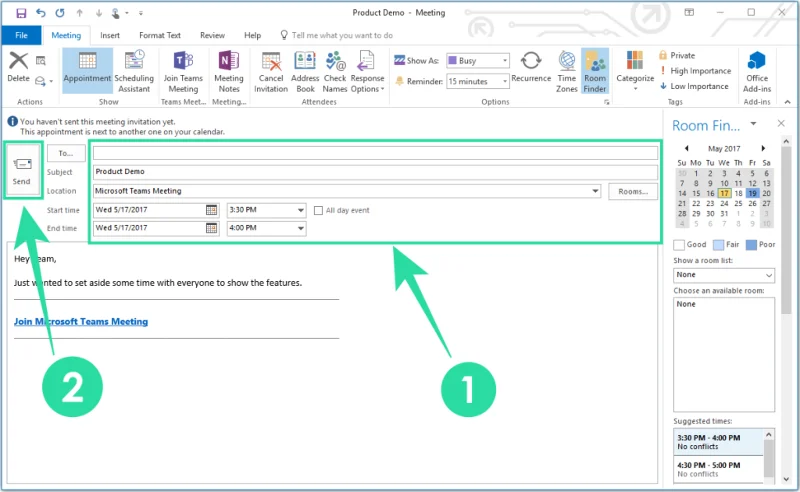The width and height of the screenshot is (800, 492).
Task: Click Check Names icon
Action: tap(335, 71)
